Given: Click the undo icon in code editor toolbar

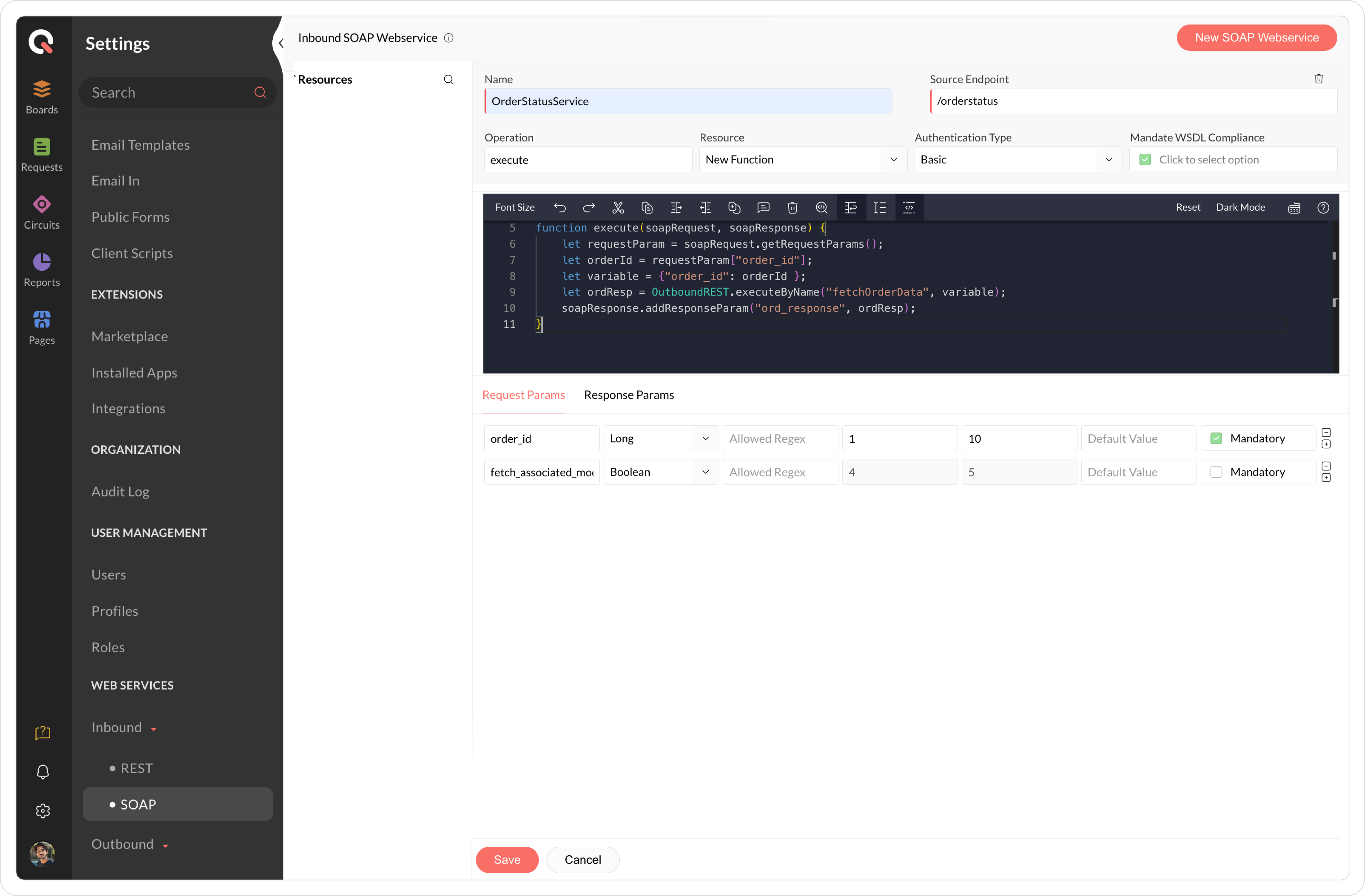Looking at the screenshot, I should pos(560,208).
